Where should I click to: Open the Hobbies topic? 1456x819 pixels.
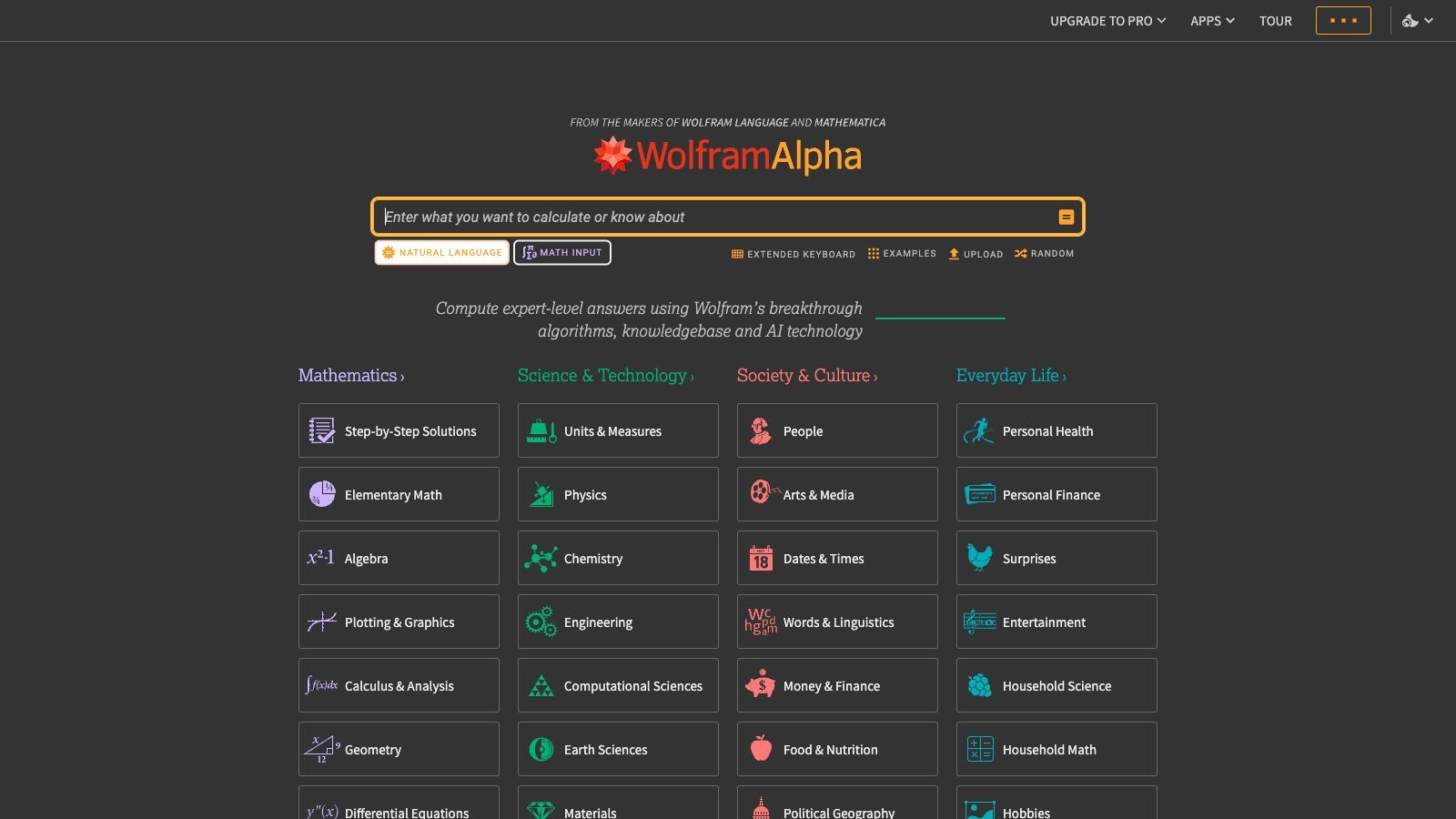(x=1057, y=802)
